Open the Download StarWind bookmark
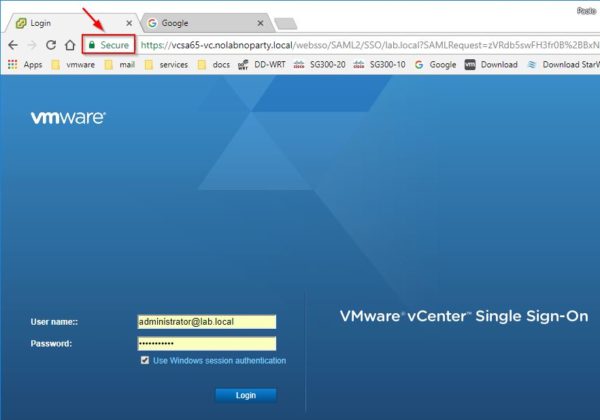Screen dimensions: 600x420 click(x=563, y=65)
